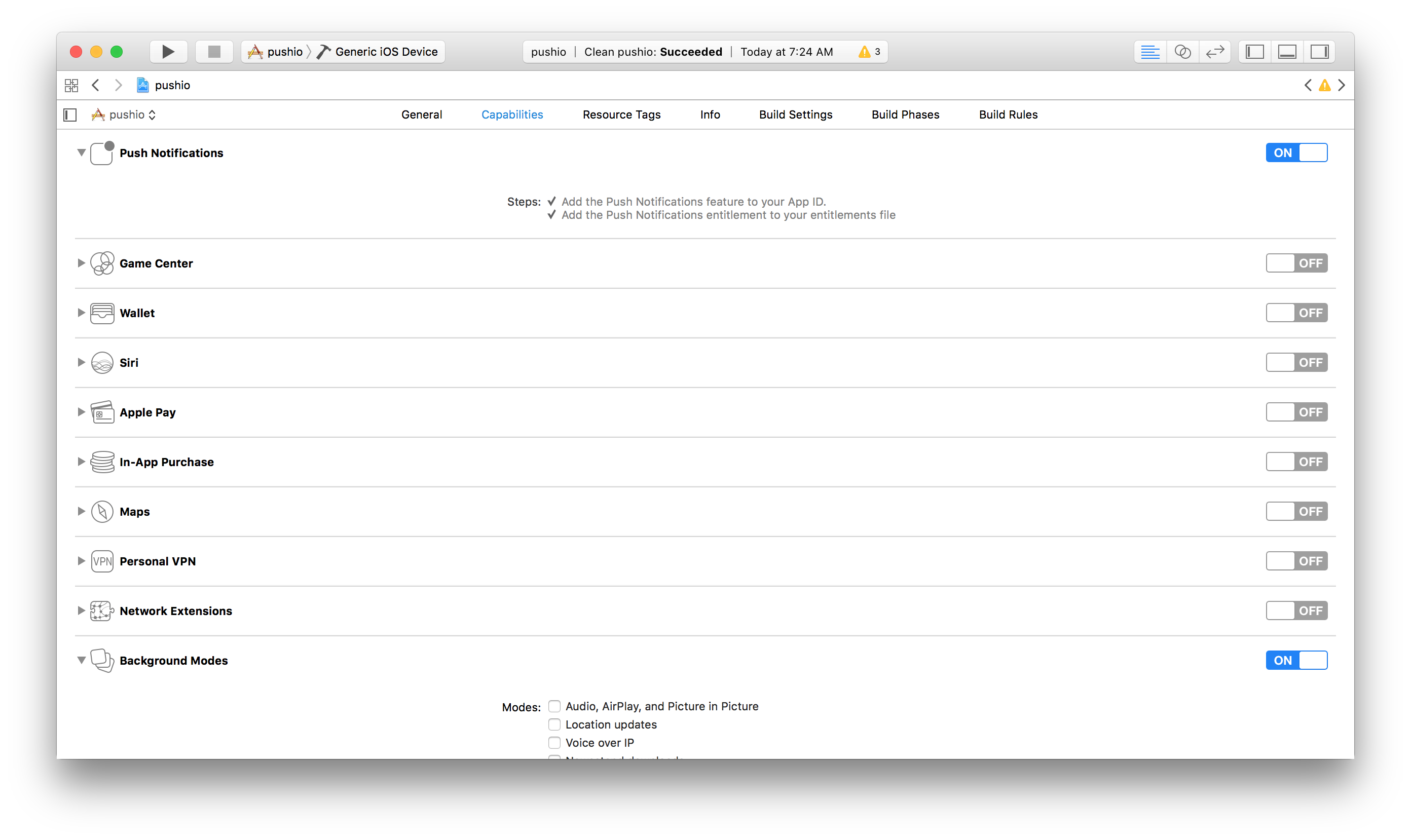
Task: Check Location updates mode
Action: click(x=554, y=724)
